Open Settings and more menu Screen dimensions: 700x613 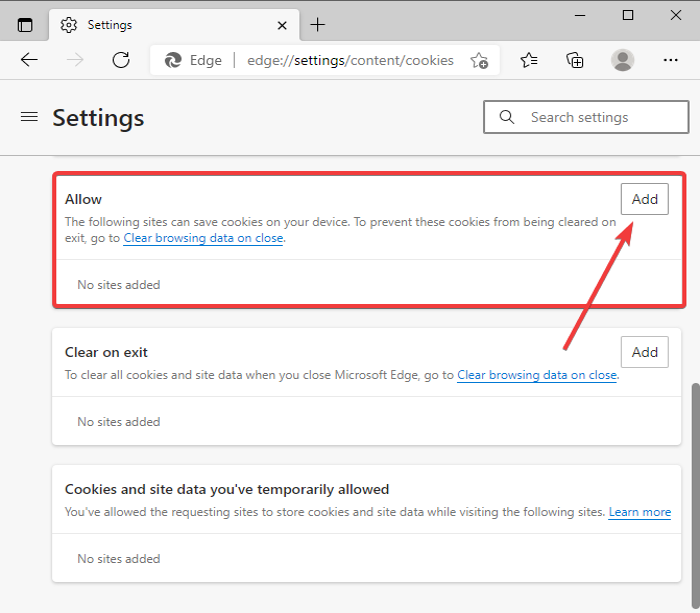tap(670, 60)
